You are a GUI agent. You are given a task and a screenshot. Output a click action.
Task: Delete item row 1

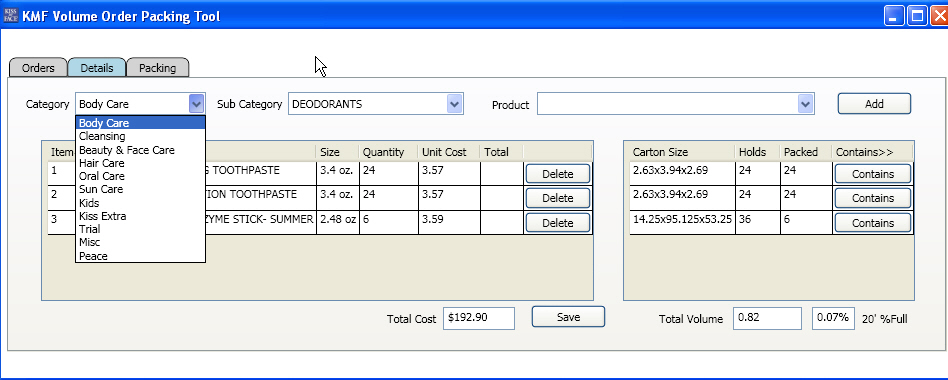557,174
